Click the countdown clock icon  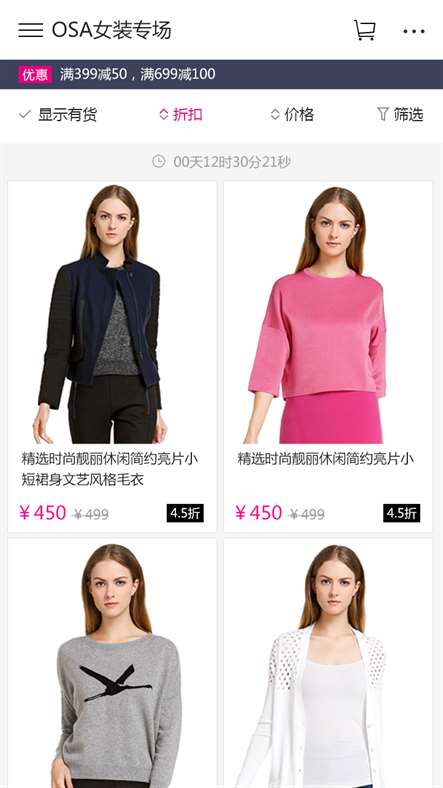159,161
